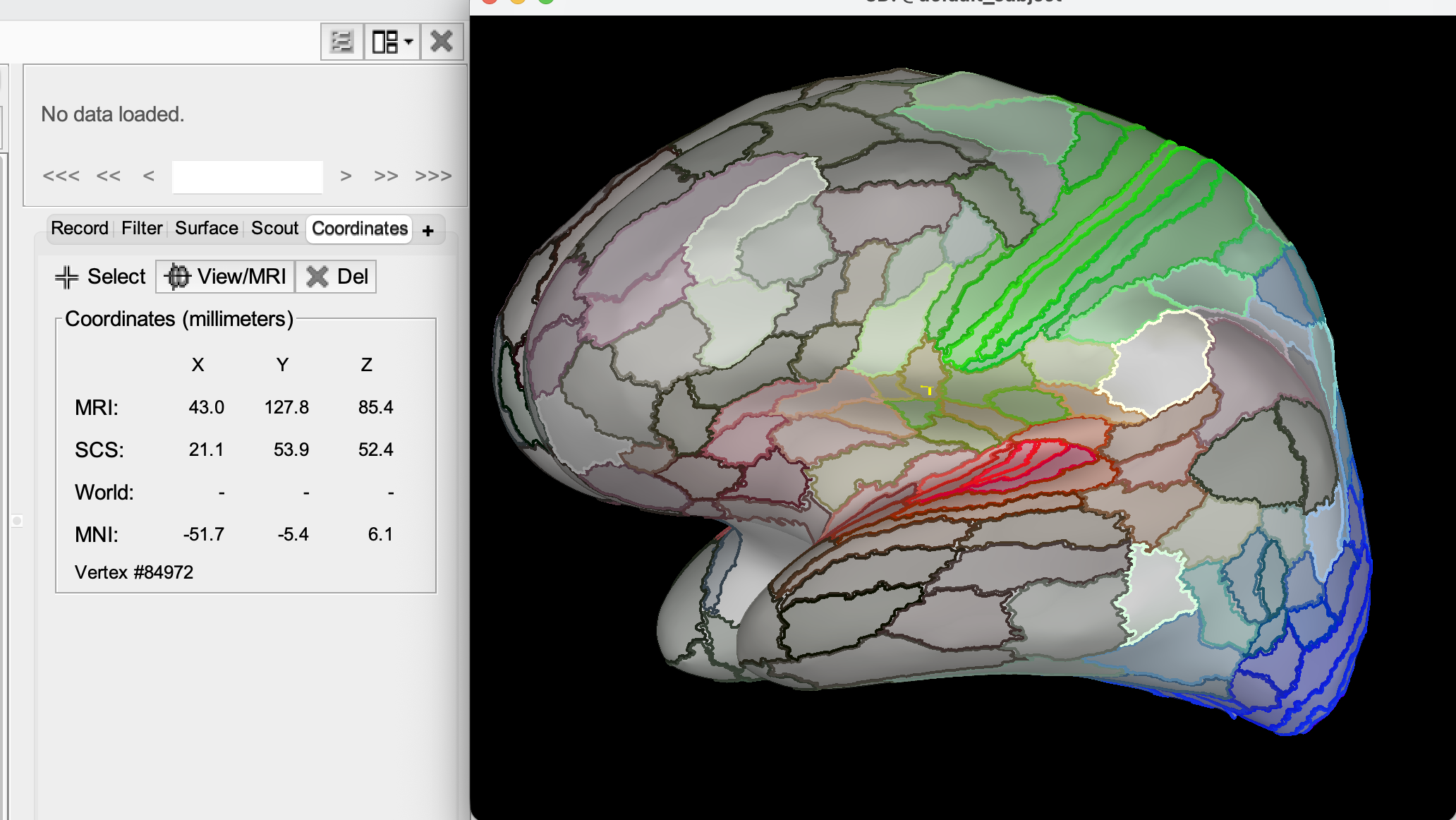Add a new tab with plus icon

[x=428, y=231]
